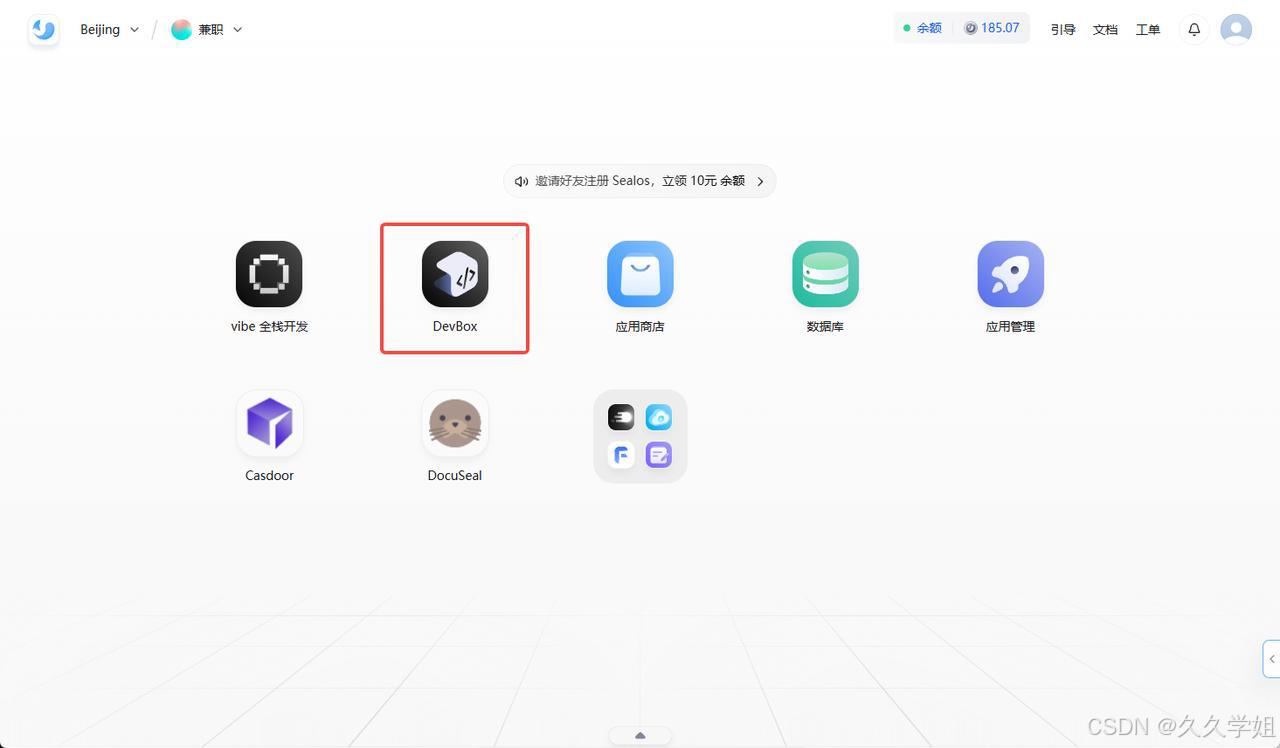This screenshot has height=748, width=1280.
Task: Click the Sealos logo at top left
Action: tap(43, 30)
